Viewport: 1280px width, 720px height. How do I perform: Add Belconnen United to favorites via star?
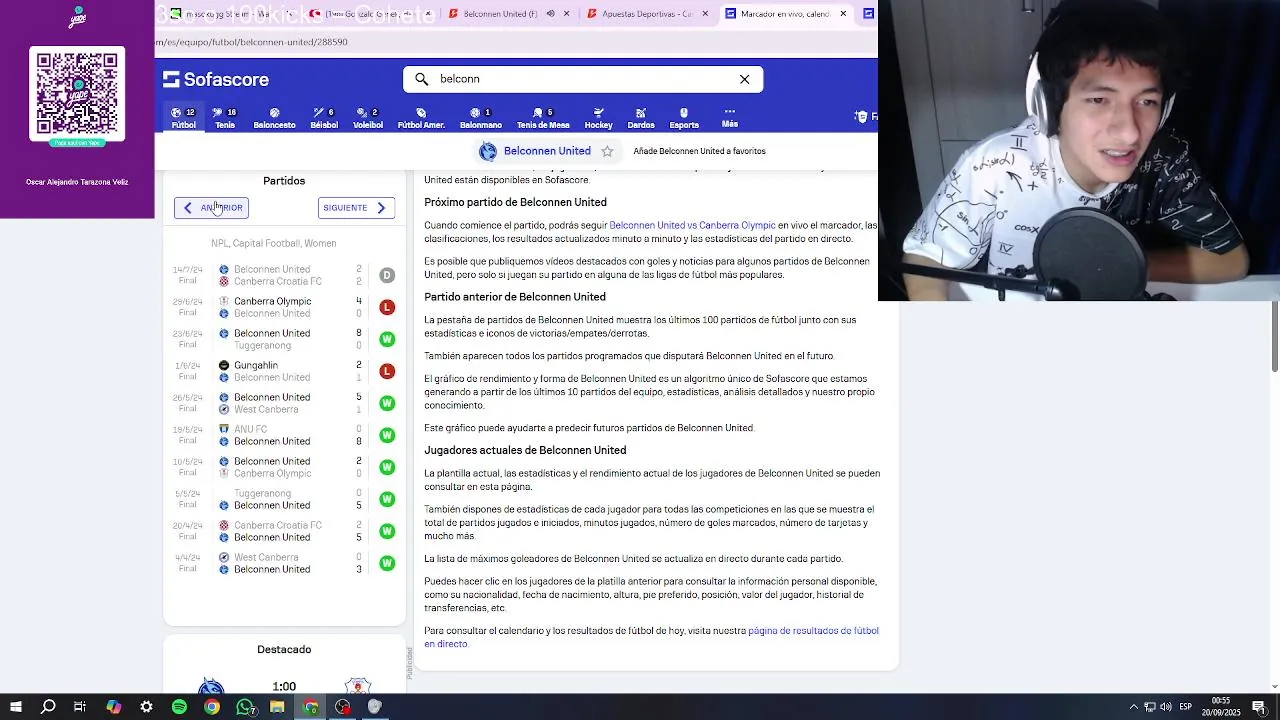click(x=607, y=151)
